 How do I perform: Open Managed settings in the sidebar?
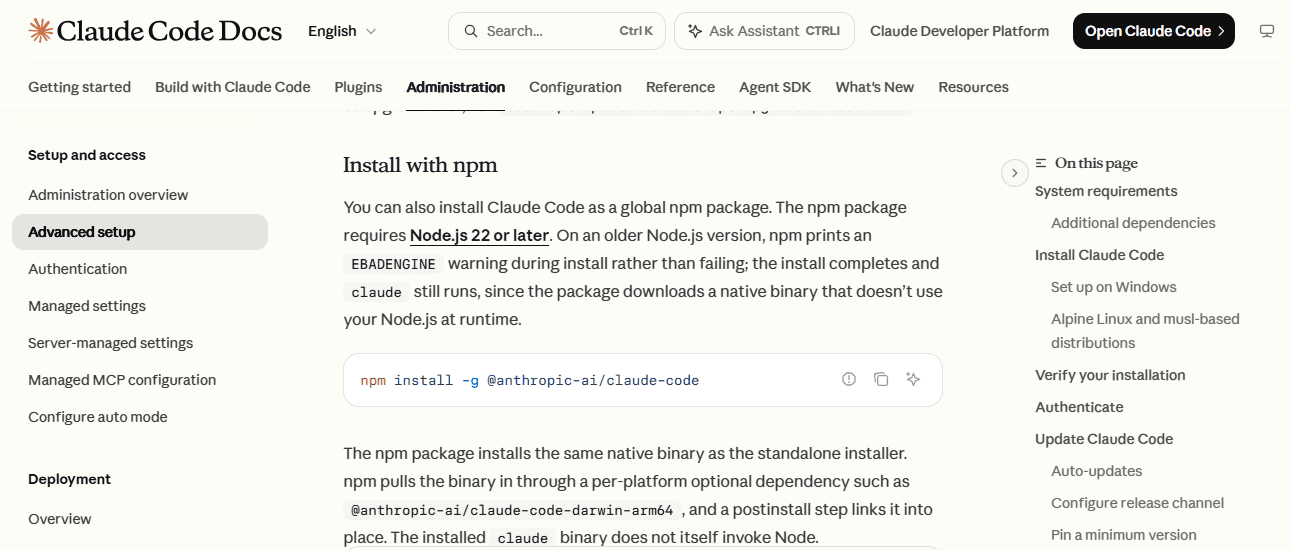140,306
